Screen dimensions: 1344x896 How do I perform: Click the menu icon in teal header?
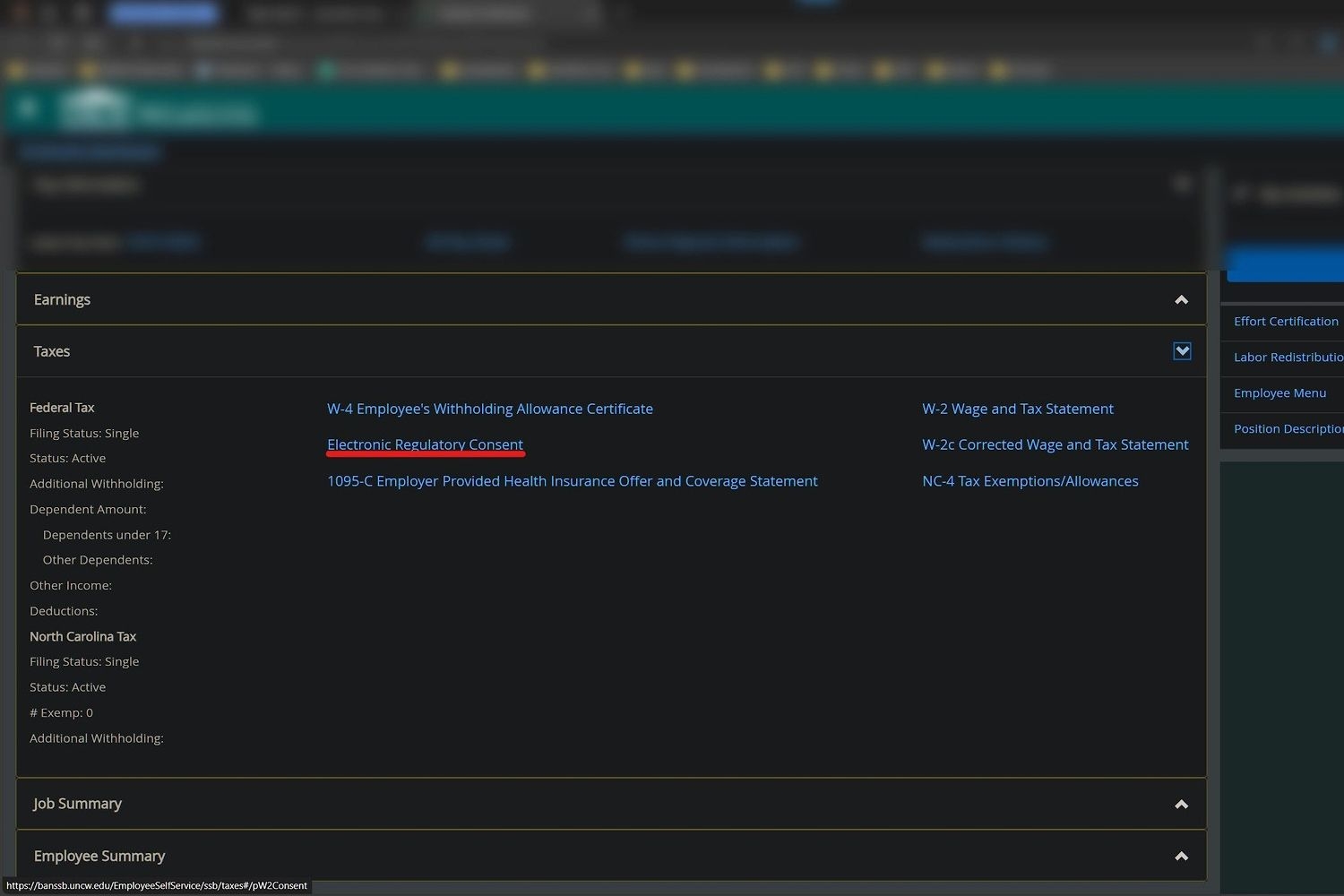[27, 108]
